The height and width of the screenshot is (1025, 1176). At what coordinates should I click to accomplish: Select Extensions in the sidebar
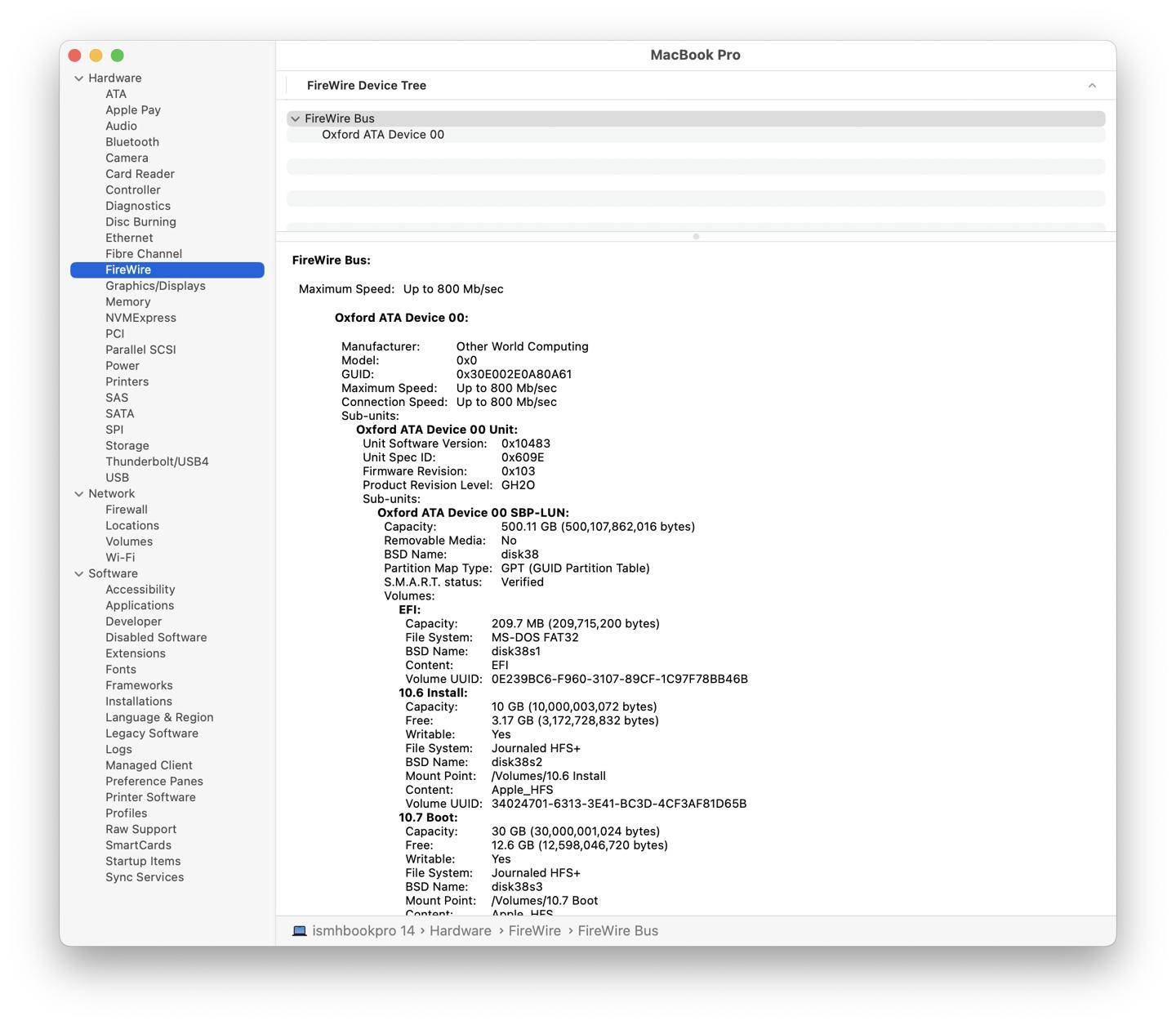tap(136, 653)
